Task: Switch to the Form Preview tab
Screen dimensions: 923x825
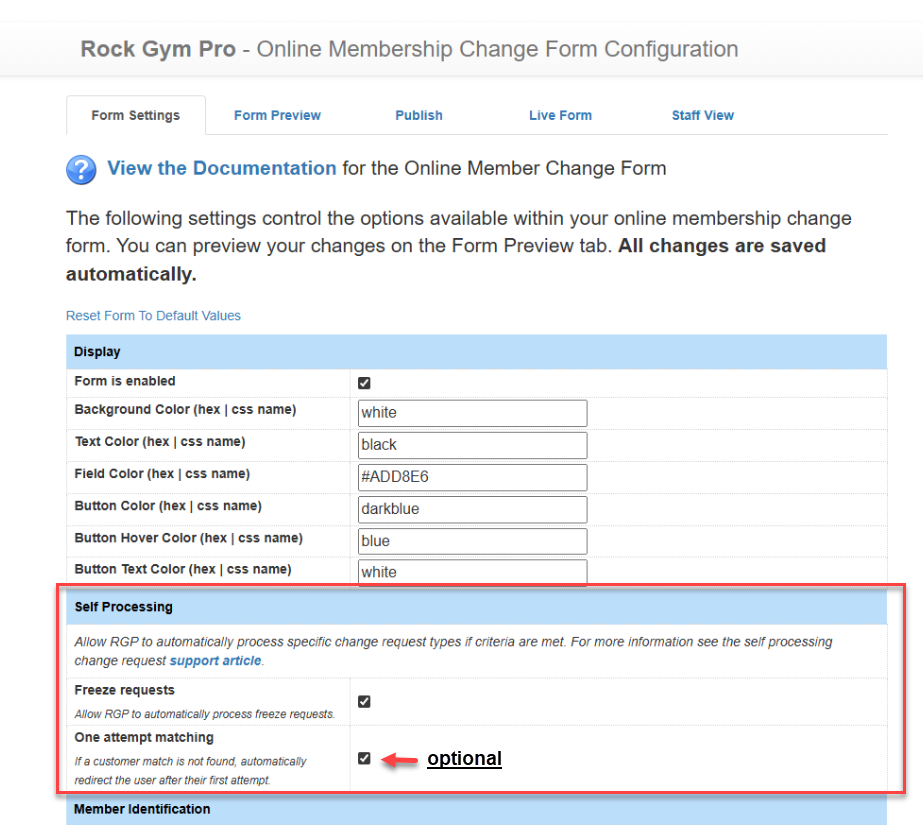Action: tap(277, 115)
